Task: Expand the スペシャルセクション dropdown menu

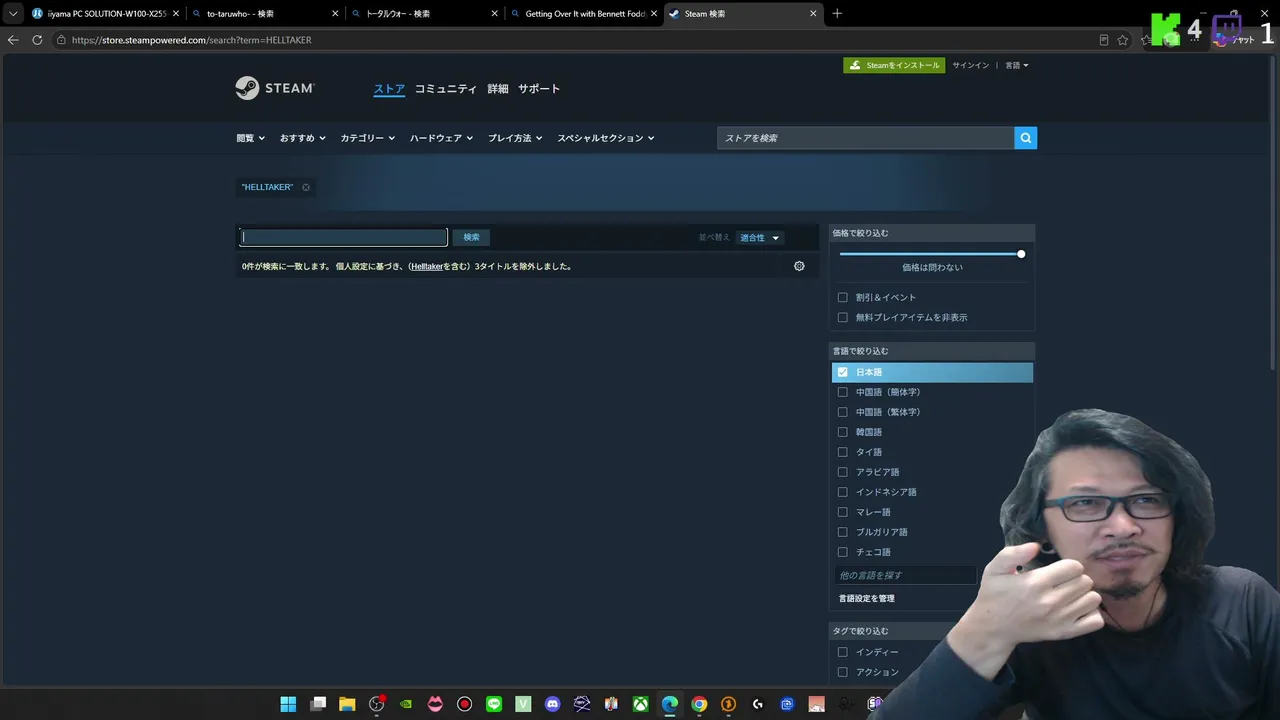Action: click(606, 138)
